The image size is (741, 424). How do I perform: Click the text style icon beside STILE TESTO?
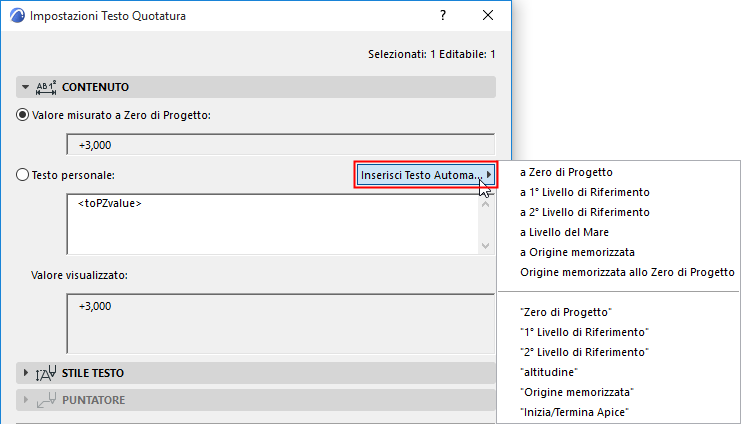(x=47, y=373)
